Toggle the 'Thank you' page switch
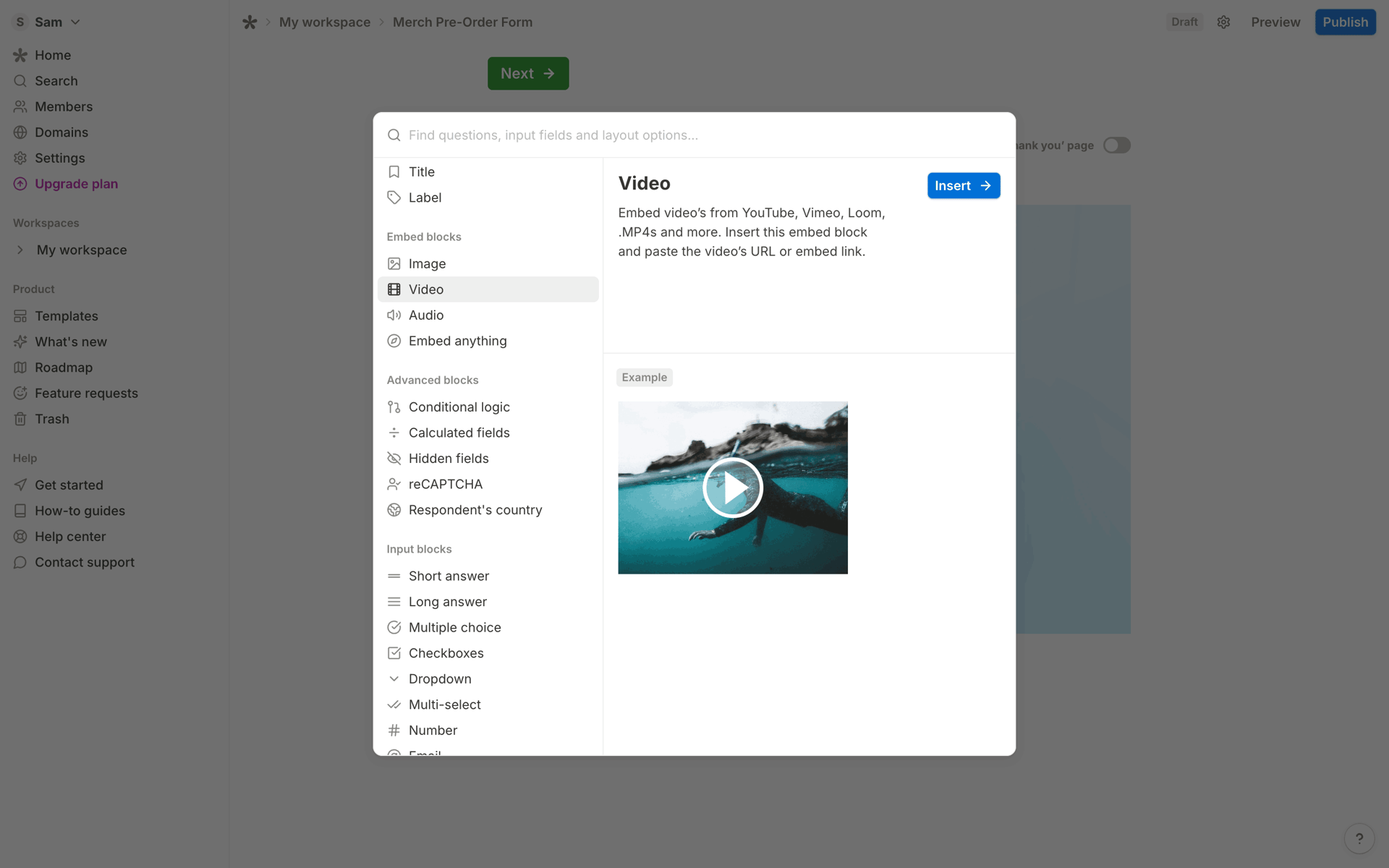Screen dimensions: 1389x868 1116,145
